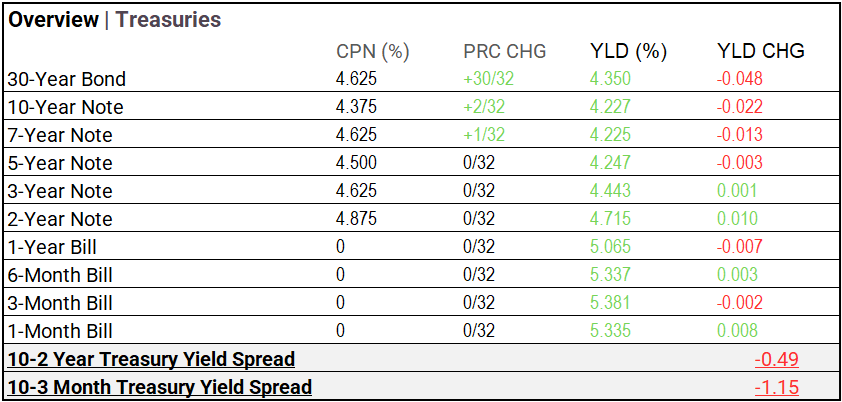Click the CPN (%) column header
This screenshot has height=402, width=842.
pos(373,52)
